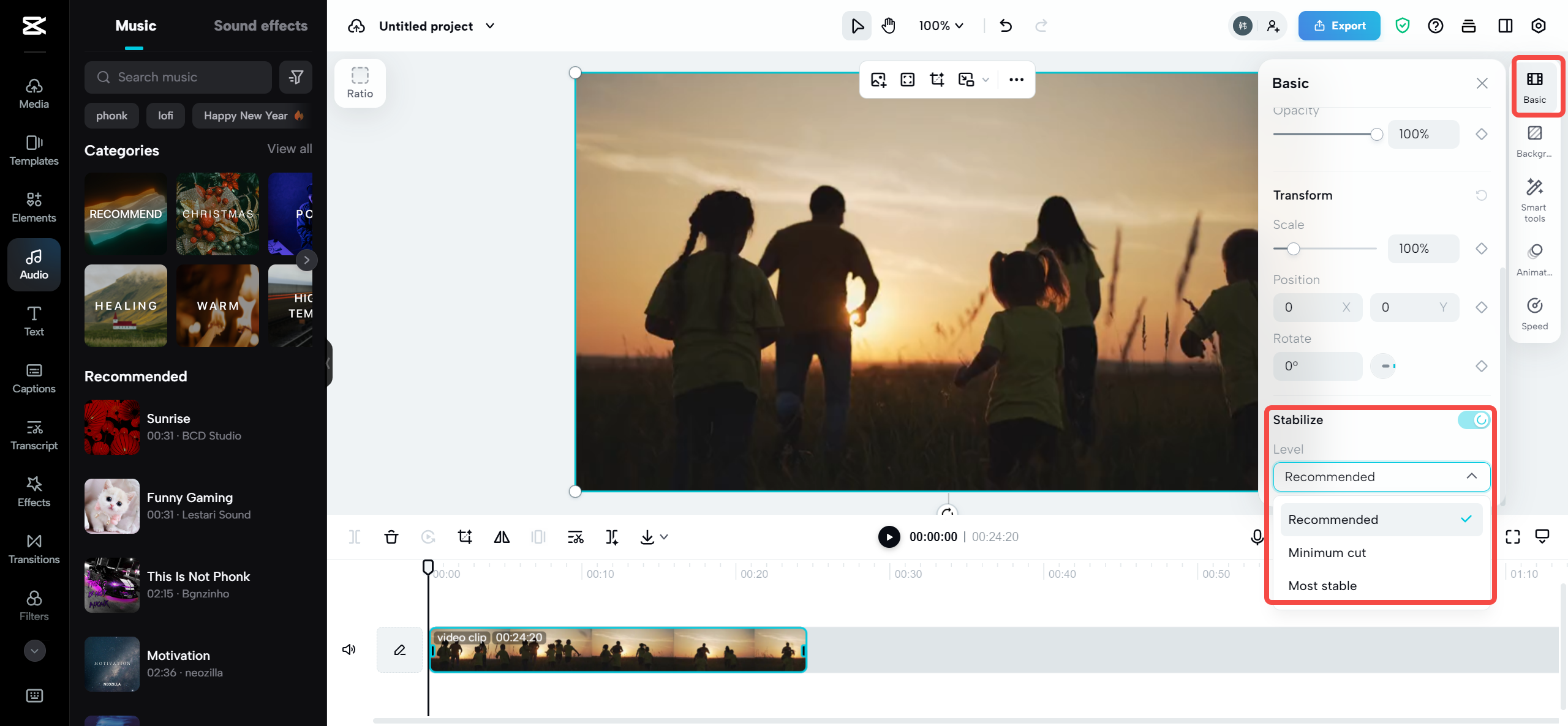Select the hand pan tool
This screenshot has width=1568, height=726.
(x=888, y=26)
